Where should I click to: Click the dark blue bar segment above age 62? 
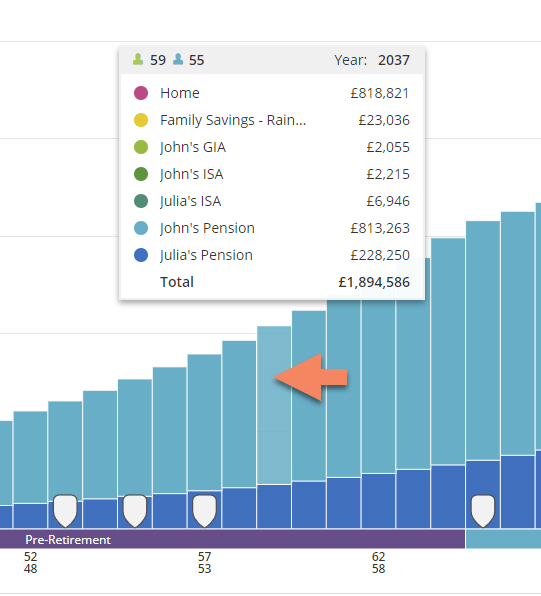point(378,501)
